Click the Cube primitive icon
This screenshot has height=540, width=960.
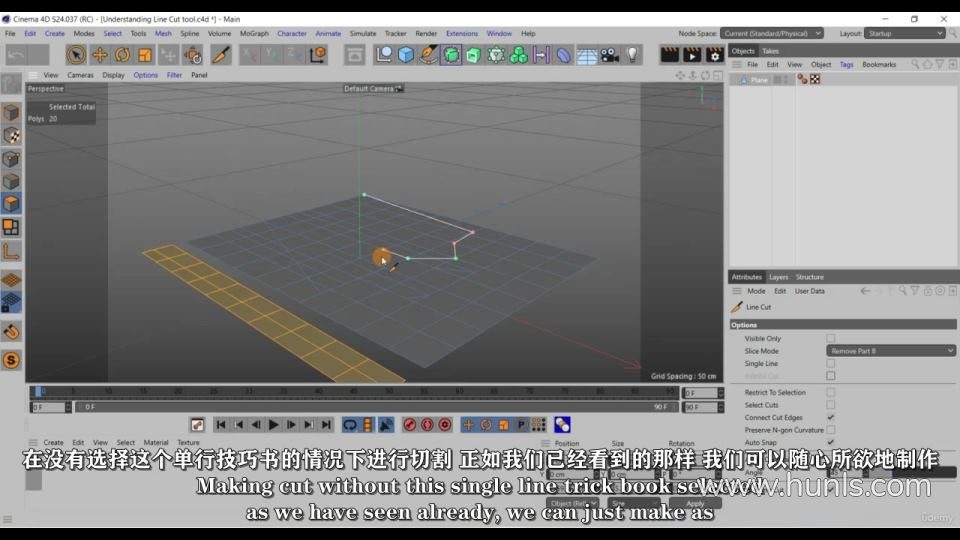click(406, 55)
